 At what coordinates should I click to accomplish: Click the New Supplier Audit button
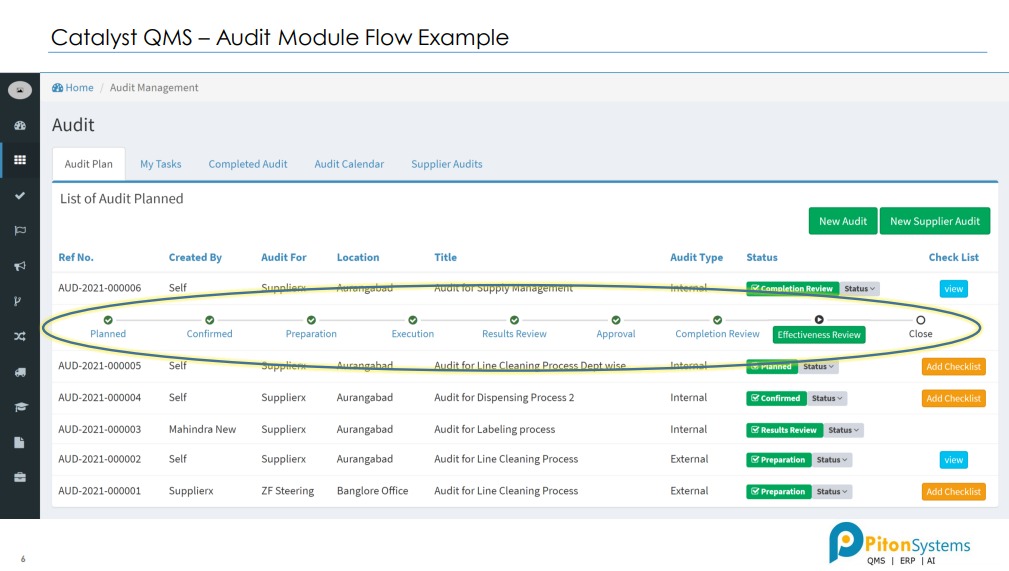click(934, 221)
